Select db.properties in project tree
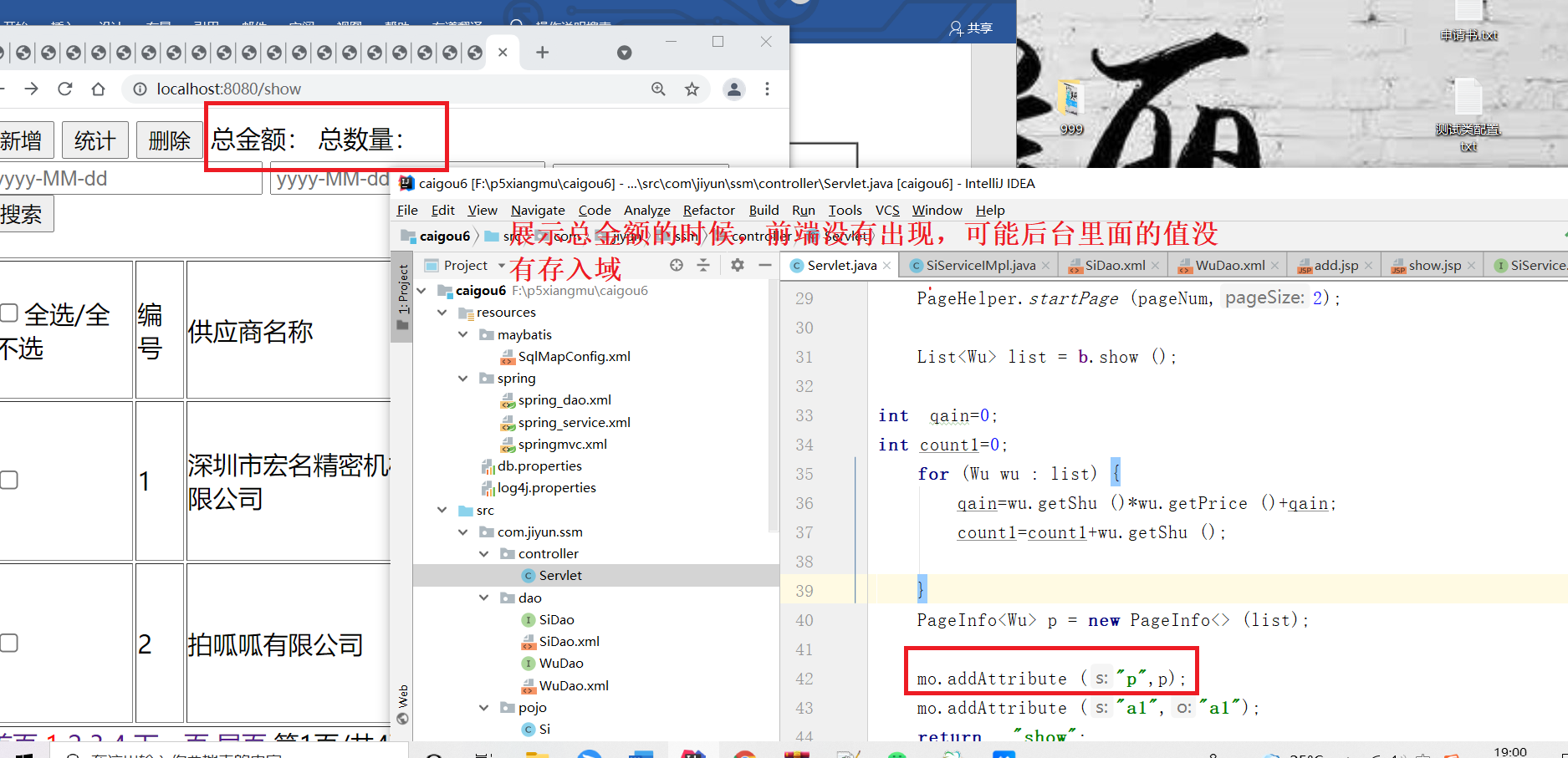The image size is (1568, 758). (x=539, y=465)
